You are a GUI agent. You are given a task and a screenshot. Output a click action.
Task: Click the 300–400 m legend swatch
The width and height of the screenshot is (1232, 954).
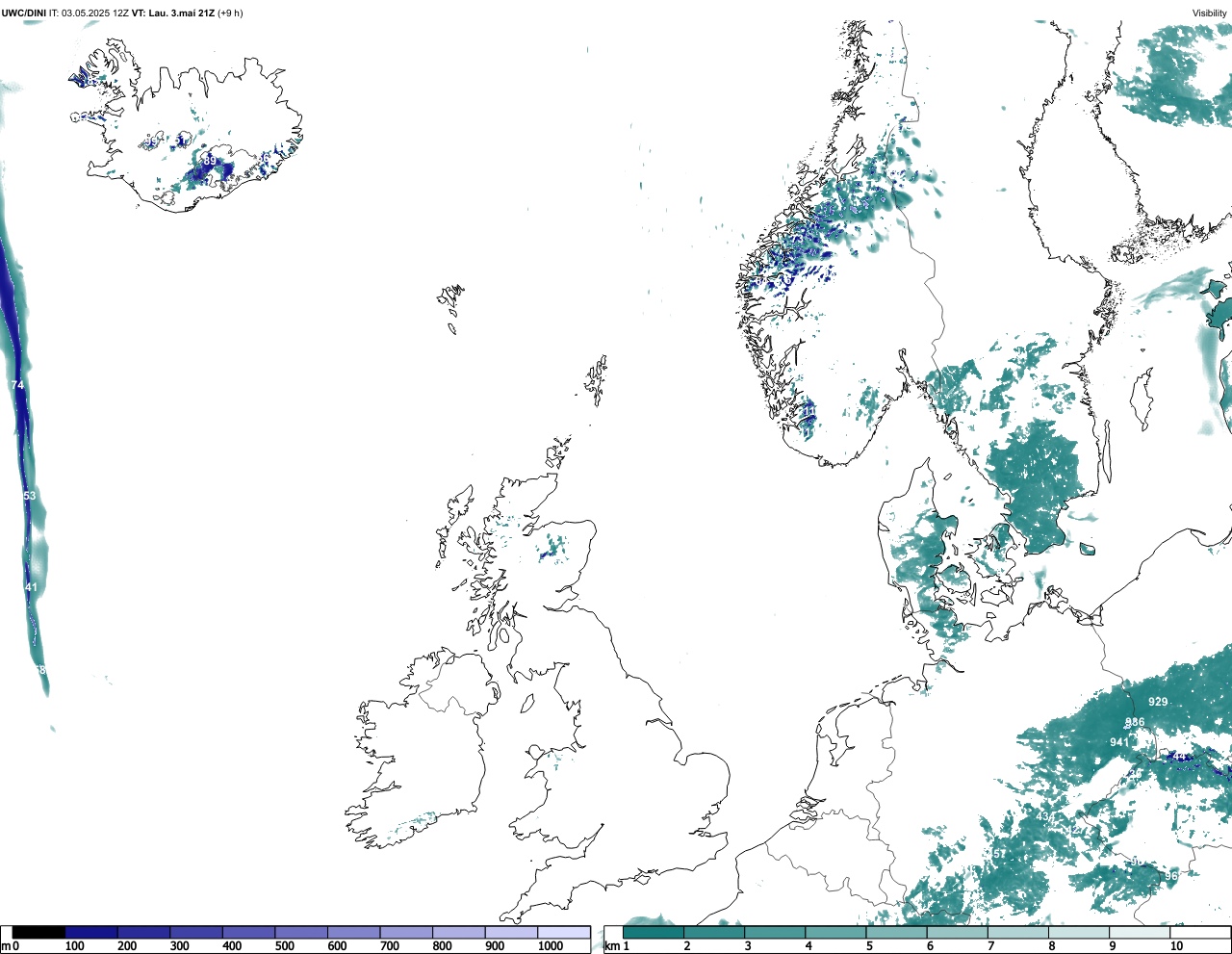[196, 932]
